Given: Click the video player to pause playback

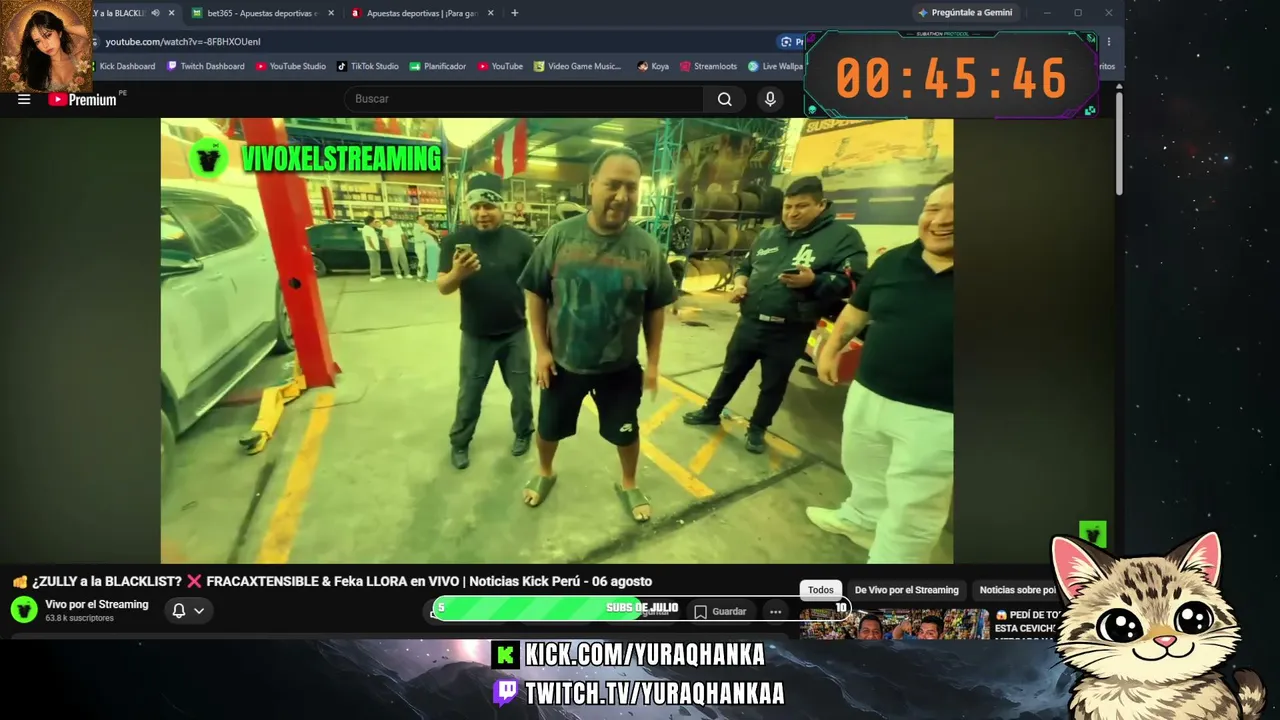Looking at the screenshot, I should pos(557,341).
